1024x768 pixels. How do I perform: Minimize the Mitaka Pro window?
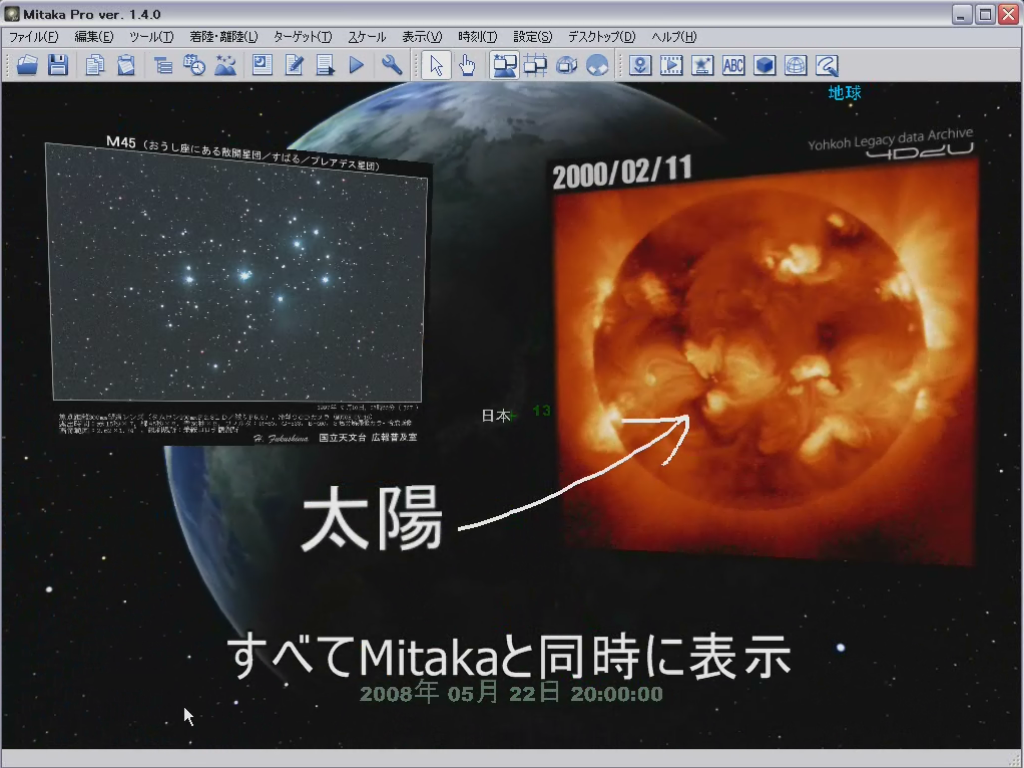(961, 14)
